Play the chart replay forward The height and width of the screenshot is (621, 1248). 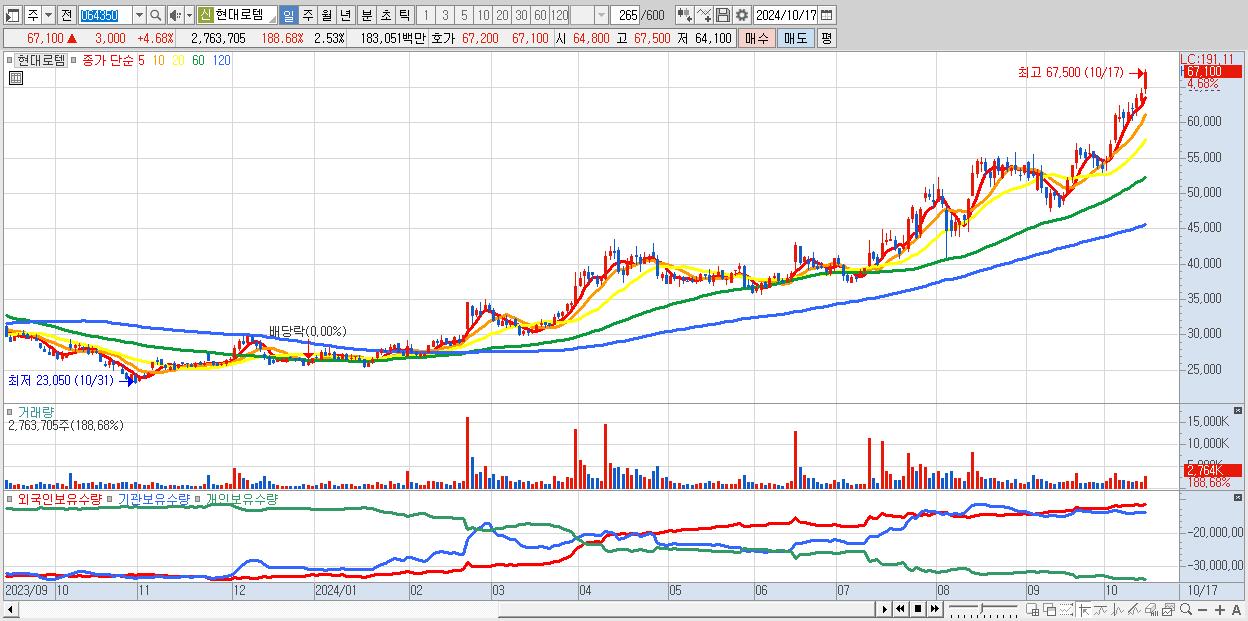pyautogui.click(x=884, y=609)
